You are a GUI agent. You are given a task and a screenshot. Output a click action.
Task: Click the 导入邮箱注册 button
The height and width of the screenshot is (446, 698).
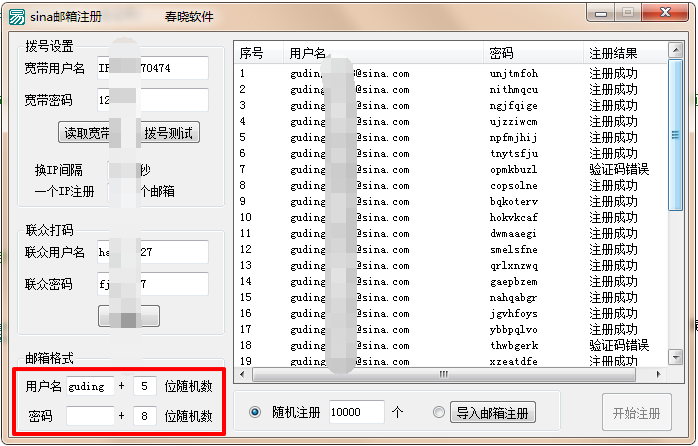pos(492,413)
